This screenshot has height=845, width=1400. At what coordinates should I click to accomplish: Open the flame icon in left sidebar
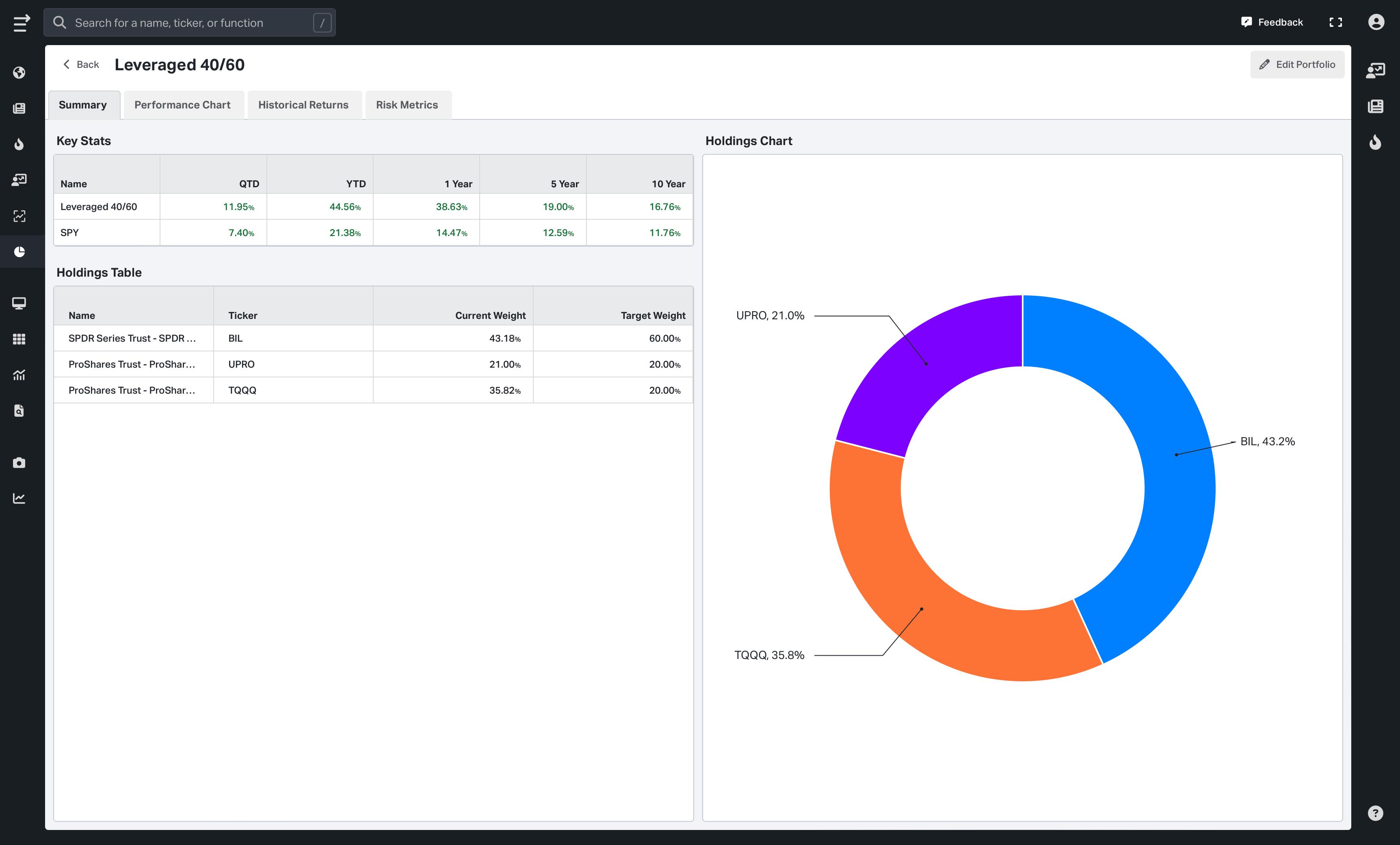pyautogui.click(x=19, y=144)
